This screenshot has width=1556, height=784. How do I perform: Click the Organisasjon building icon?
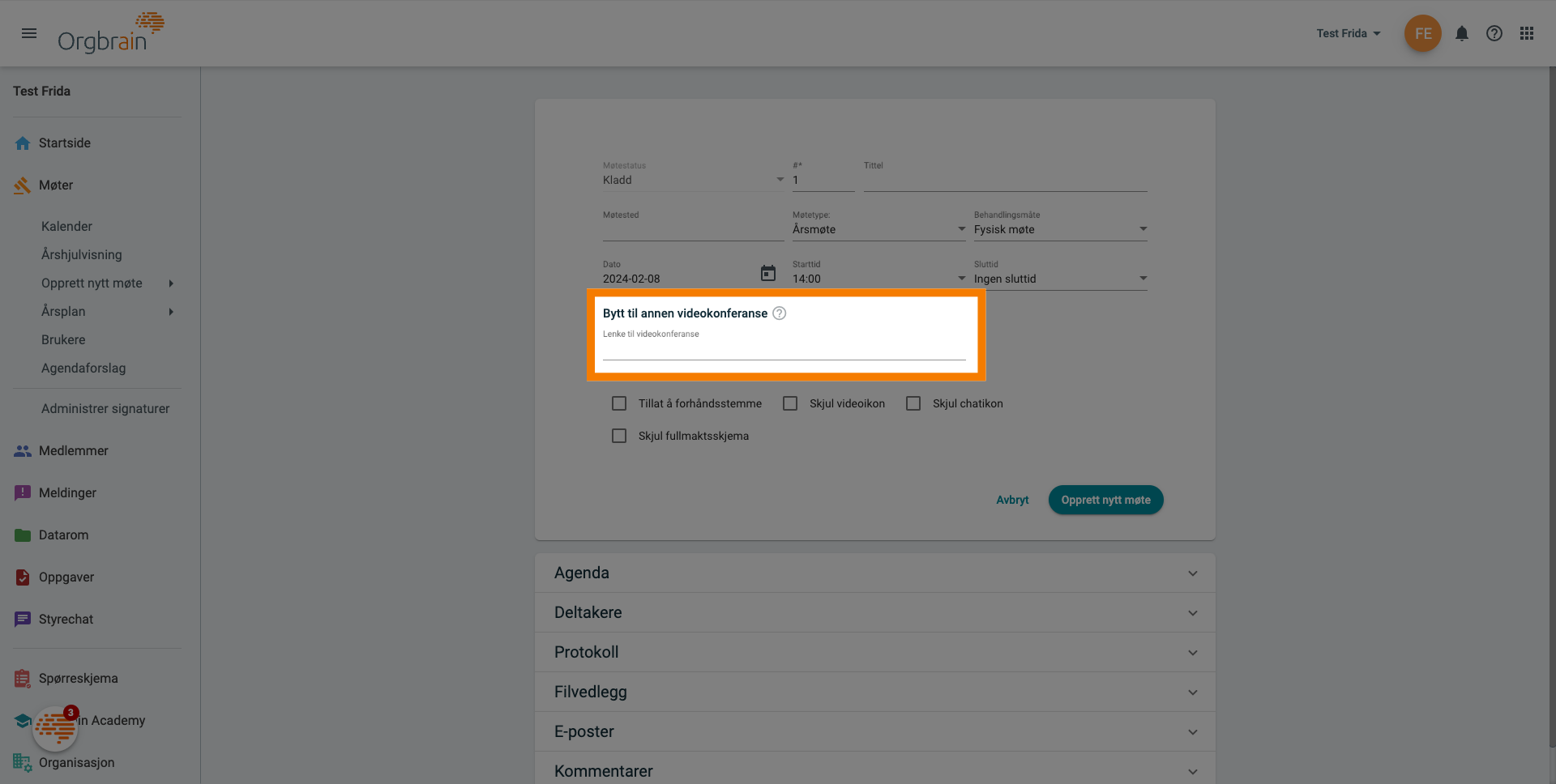pos(23,762)
